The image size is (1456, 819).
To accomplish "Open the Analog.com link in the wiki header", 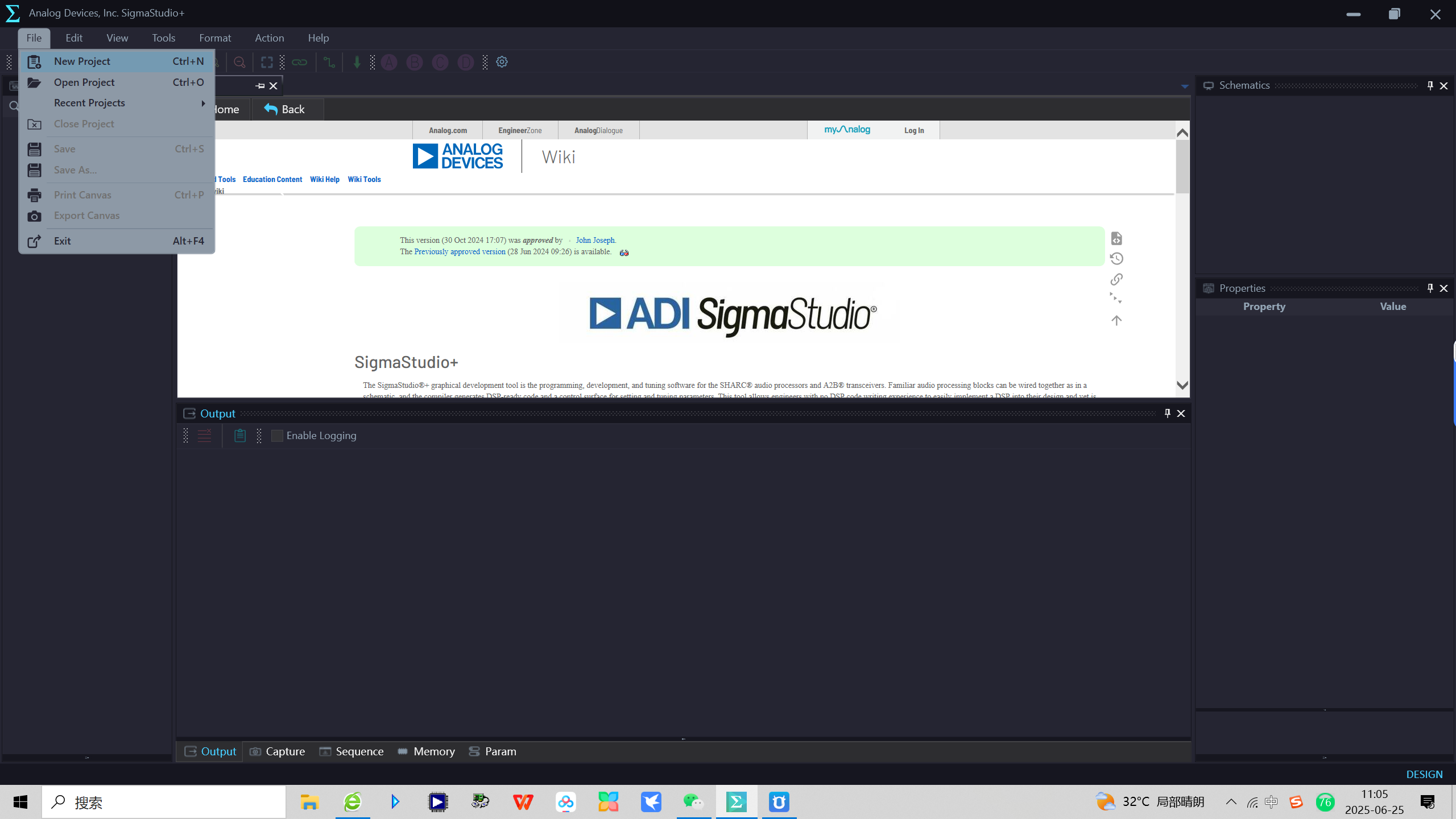I will [x=448, y=130].
